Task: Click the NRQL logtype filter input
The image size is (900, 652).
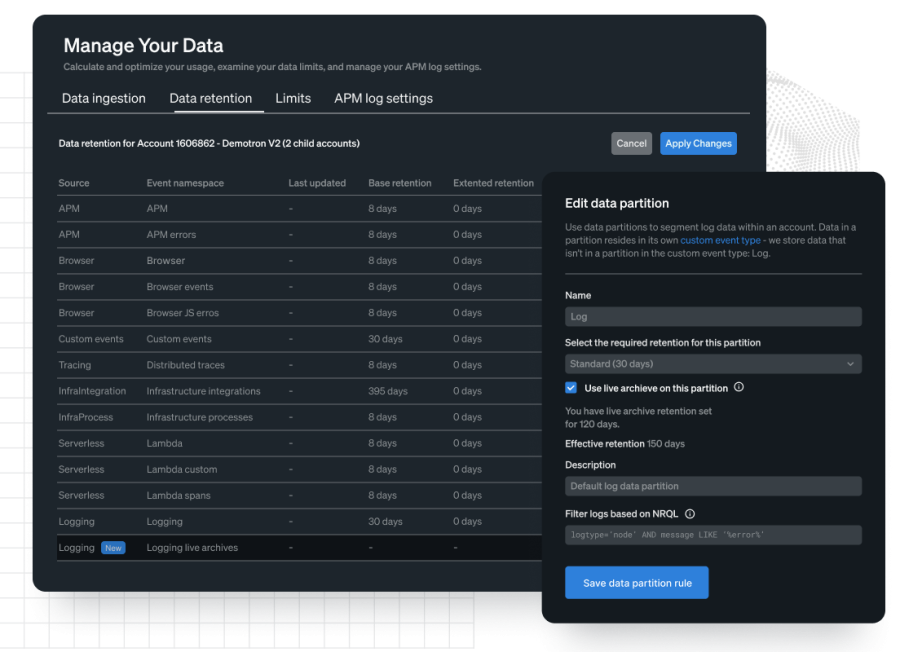Action: (713, 534)
